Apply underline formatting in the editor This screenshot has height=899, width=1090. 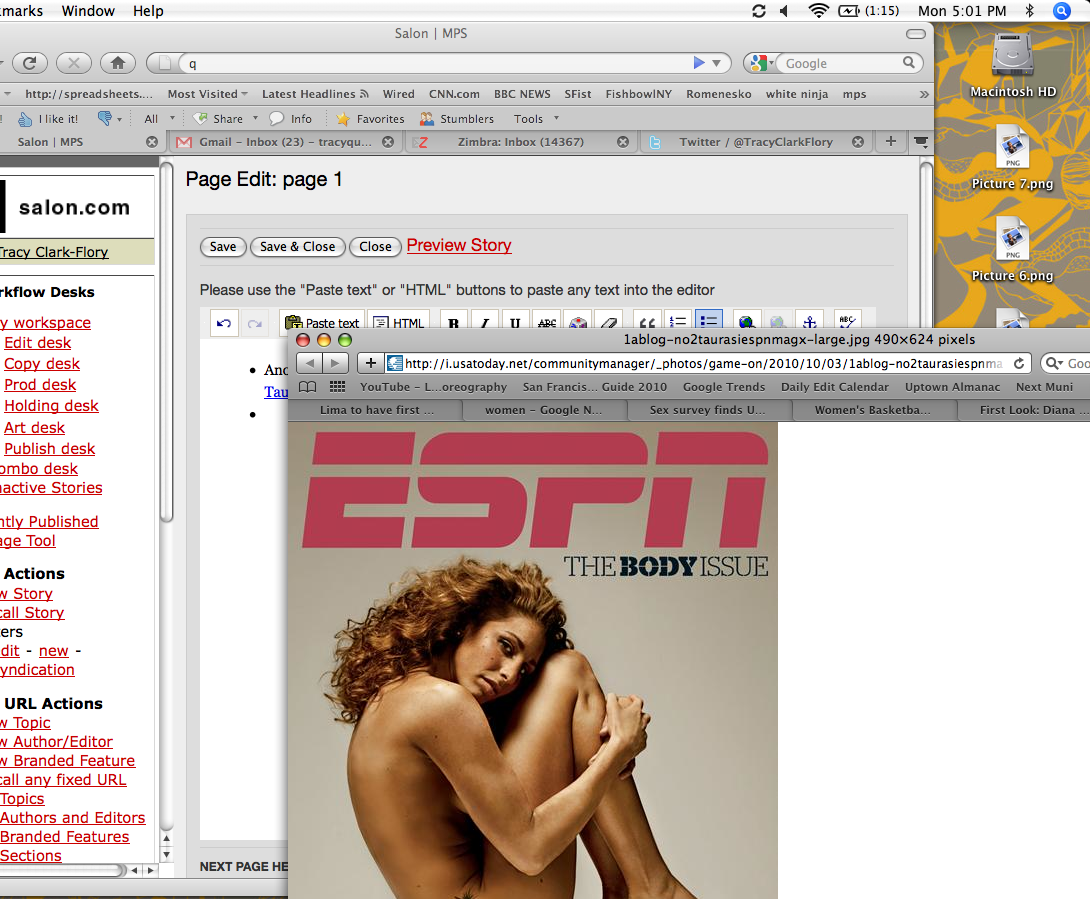(x=515, y=323)
